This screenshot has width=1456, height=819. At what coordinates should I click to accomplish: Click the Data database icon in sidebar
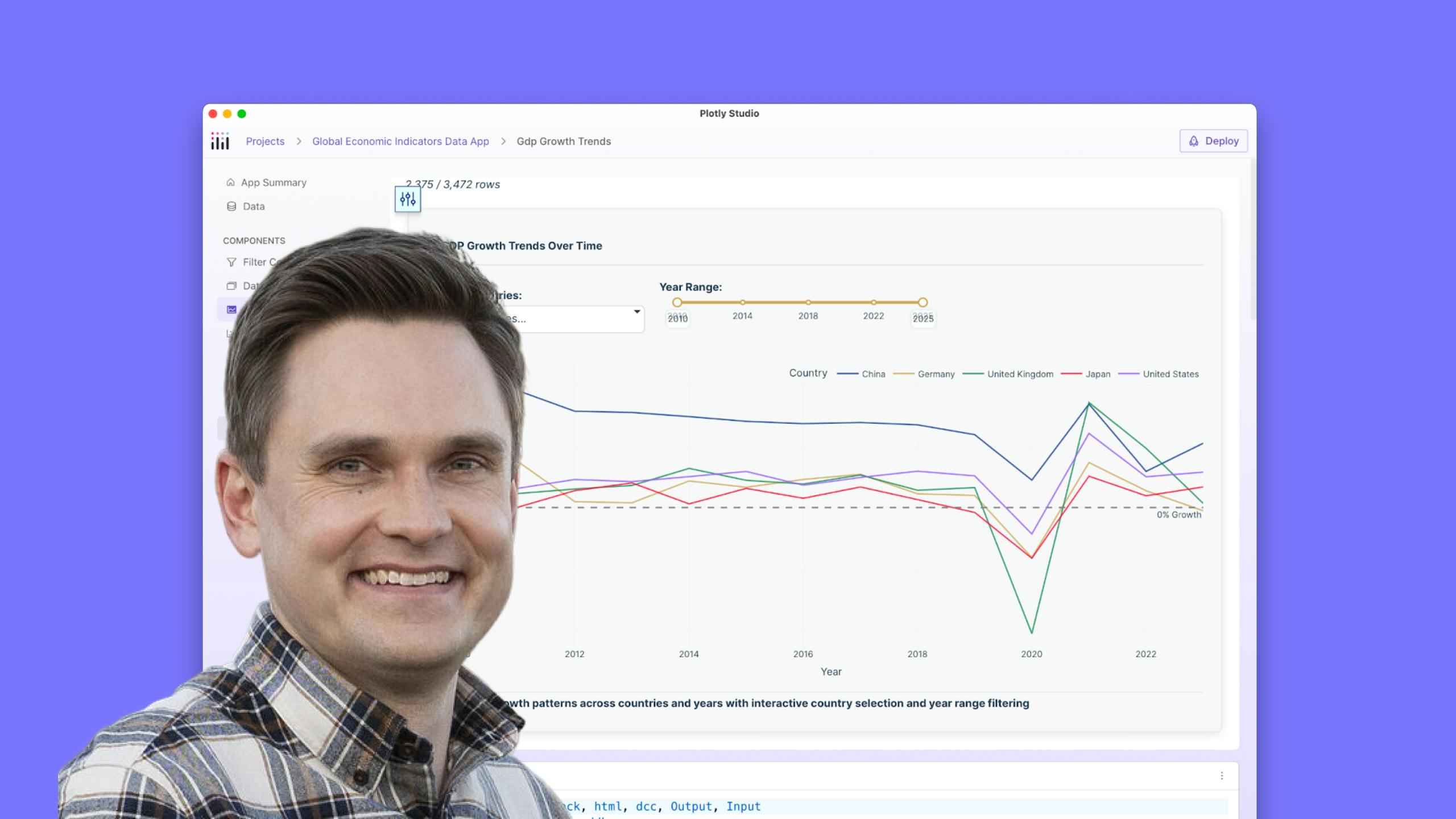tap(231, 206)
